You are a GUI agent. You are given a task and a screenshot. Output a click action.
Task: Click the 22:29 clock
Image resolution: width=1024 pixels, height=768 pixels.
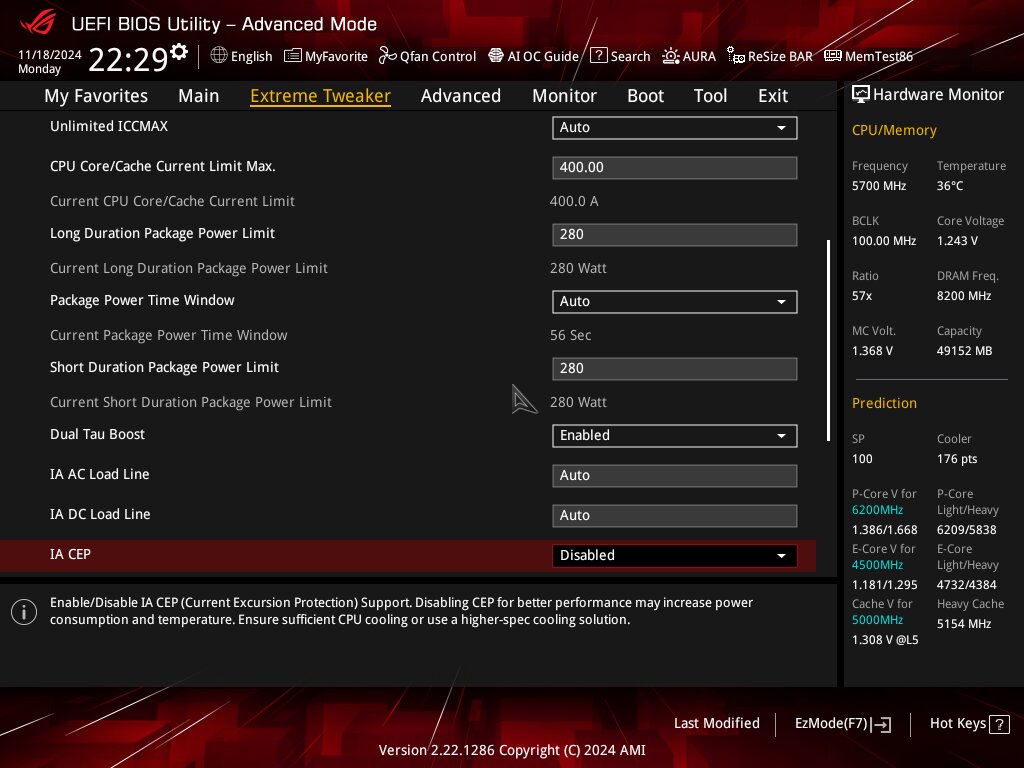tap(128, 59)
